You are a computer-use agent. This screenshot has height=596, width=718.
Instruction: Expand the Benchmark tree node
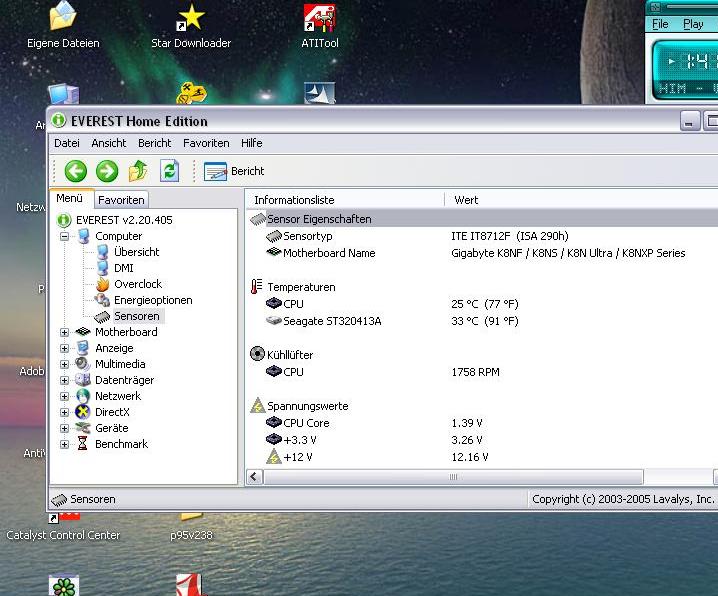tap(65, 444)
